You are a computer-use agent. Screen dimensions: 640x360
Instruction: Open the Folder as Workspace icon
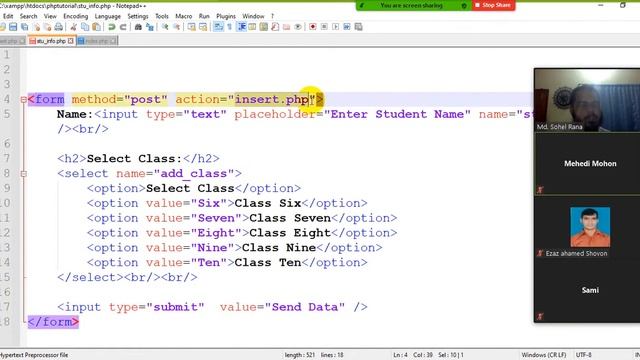(x=287, y=27)
